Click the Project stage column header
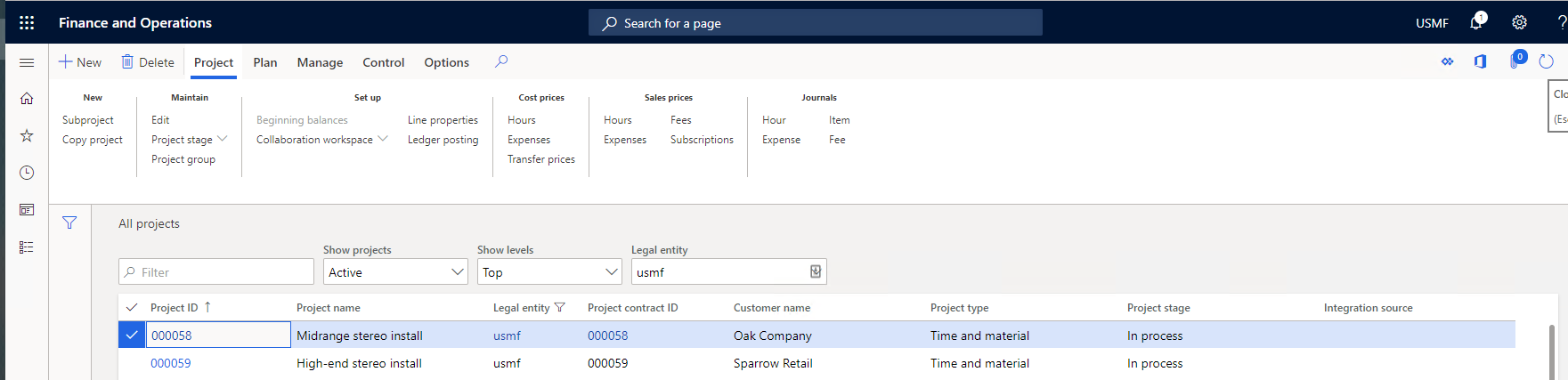 tap(1158, 308)
